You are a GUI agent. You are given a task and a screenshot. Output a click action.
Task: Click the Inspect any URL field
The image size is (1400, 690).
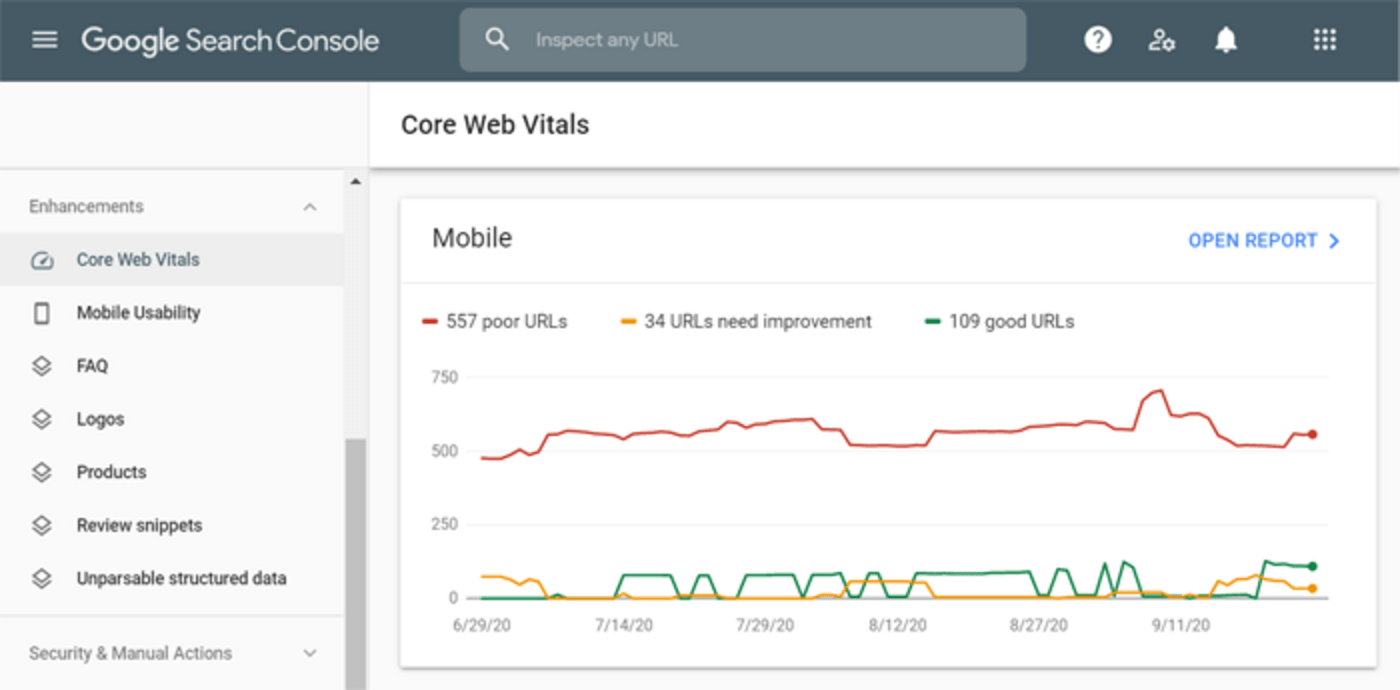[x=742, y=40]
